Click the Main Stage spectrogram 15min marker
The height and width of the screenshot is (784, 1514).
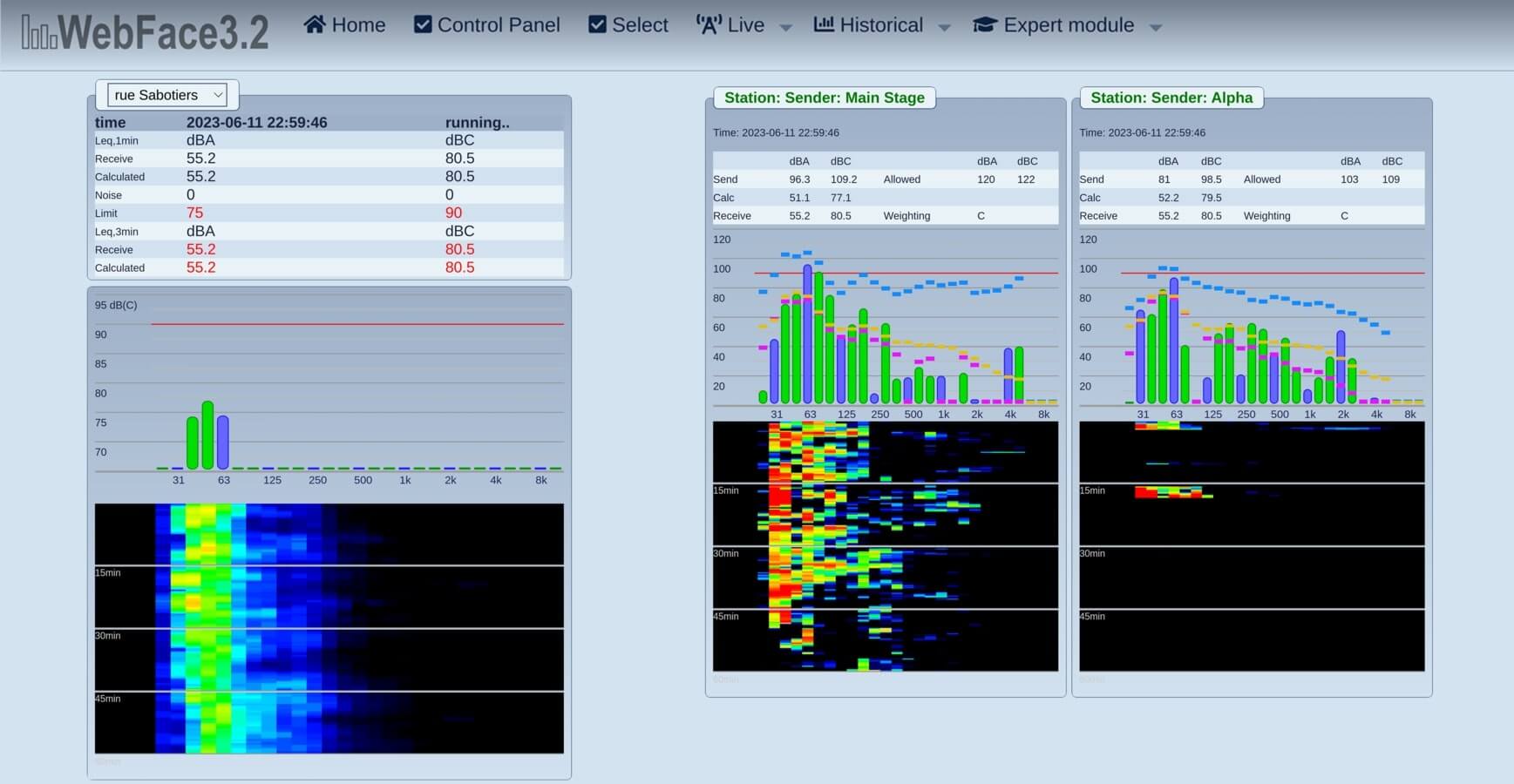(725, 490)
